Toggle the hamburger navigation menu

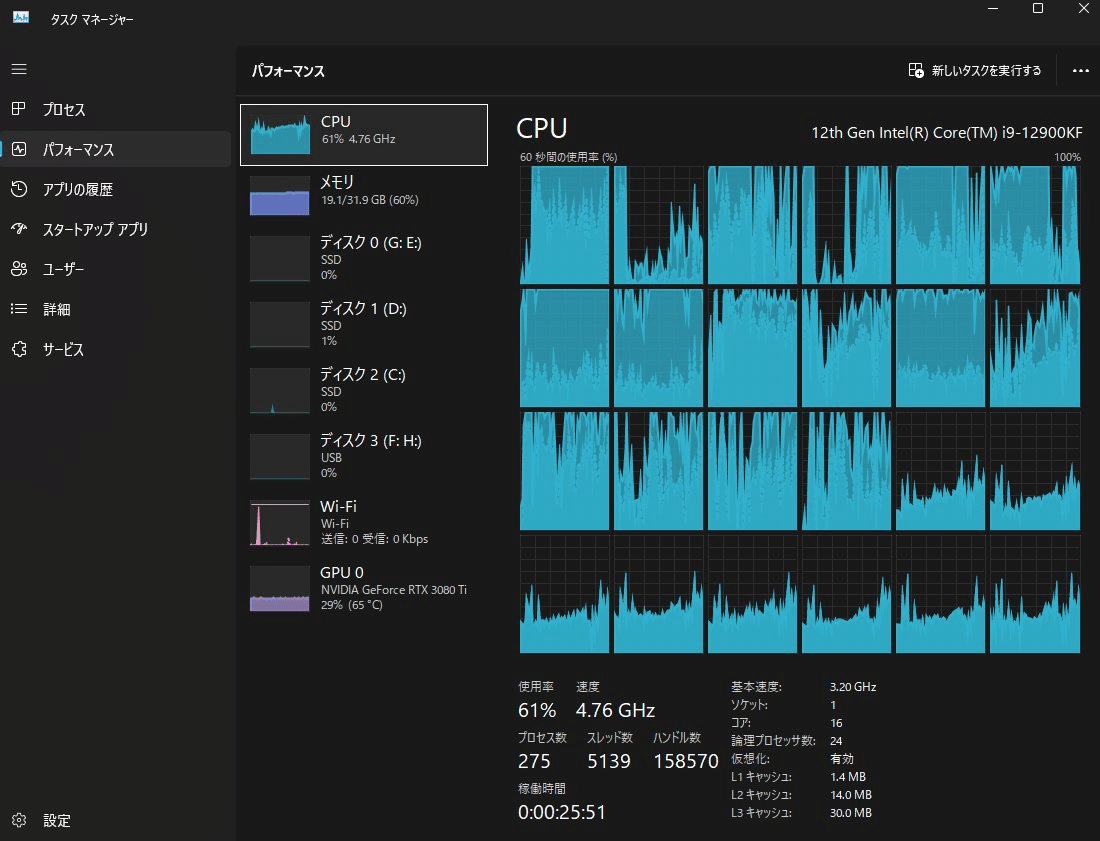pos(19,70)
